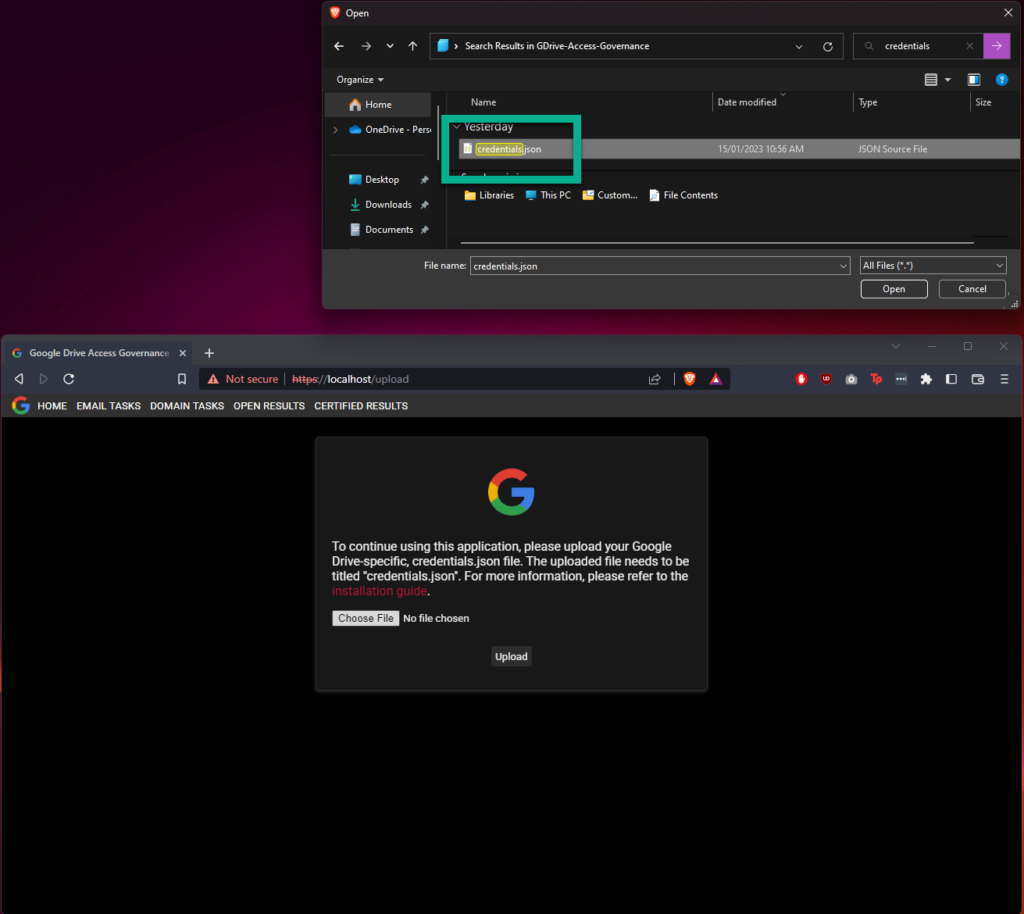Open Brave Shields panel

coord(690,379)
